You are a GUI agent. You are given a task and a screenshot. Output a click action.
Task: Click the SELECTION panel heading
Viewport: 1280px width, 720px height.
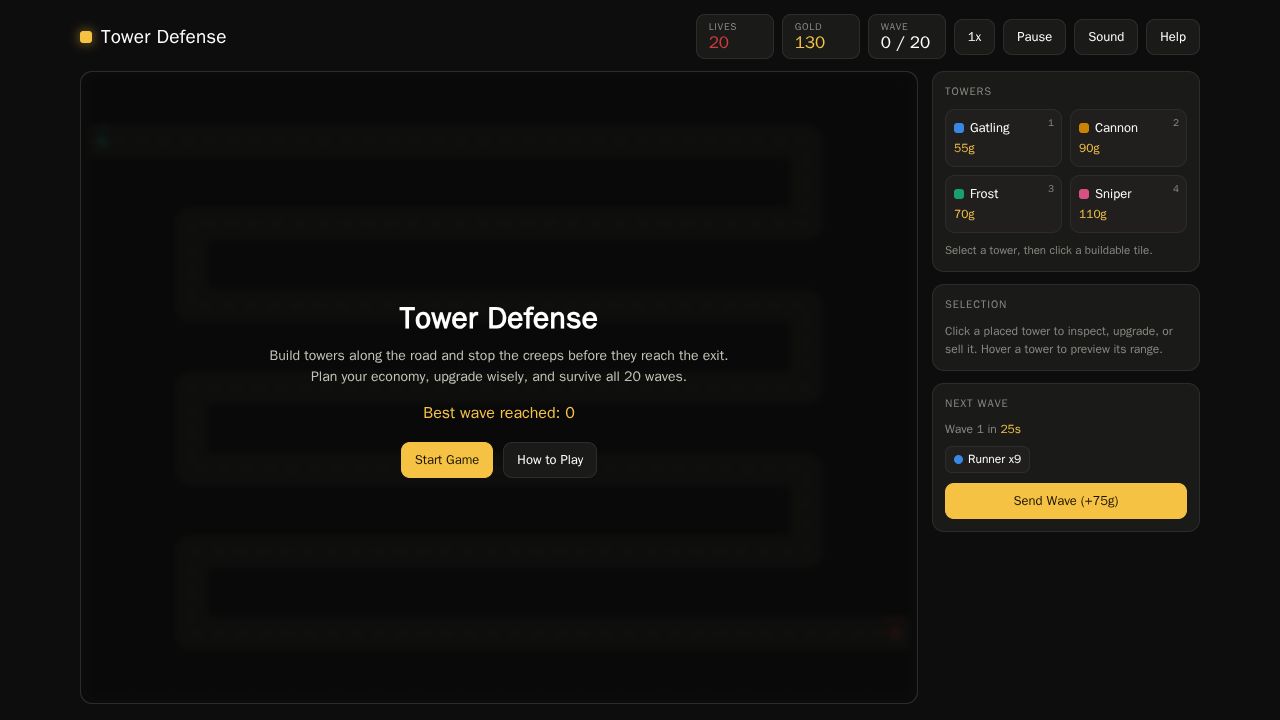(x=976, y=304)
